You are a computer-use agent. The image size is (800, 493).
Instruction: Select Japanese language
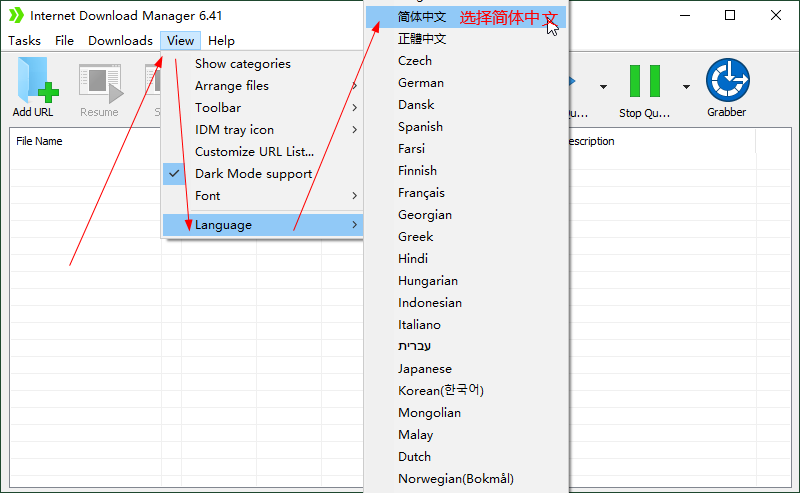(466, 368)
